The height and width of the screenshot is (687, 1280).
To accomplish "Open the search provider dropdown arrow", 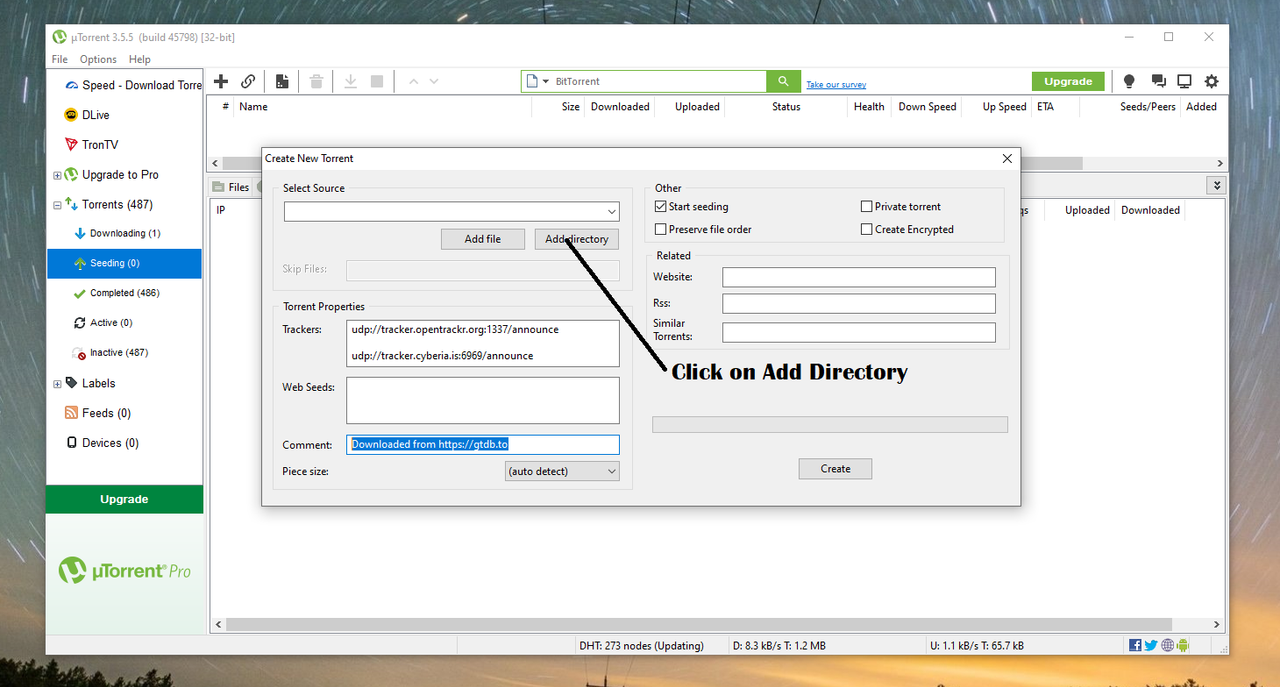I will tap(546, 82).
